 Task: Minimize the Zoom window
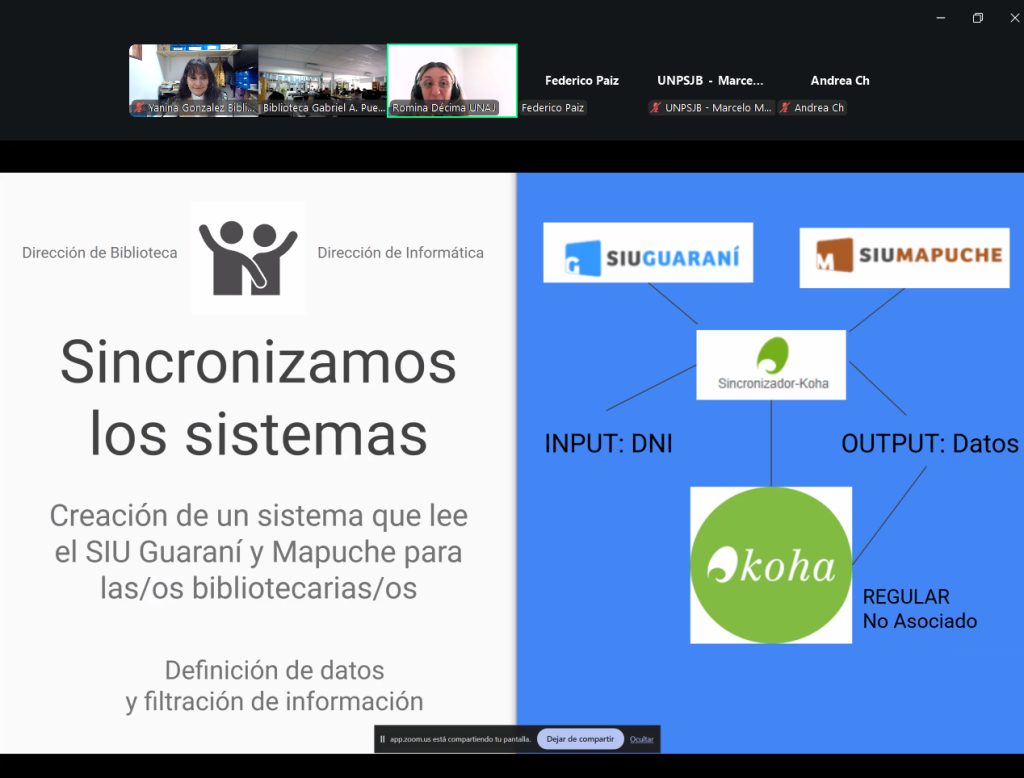click(940, 18)
